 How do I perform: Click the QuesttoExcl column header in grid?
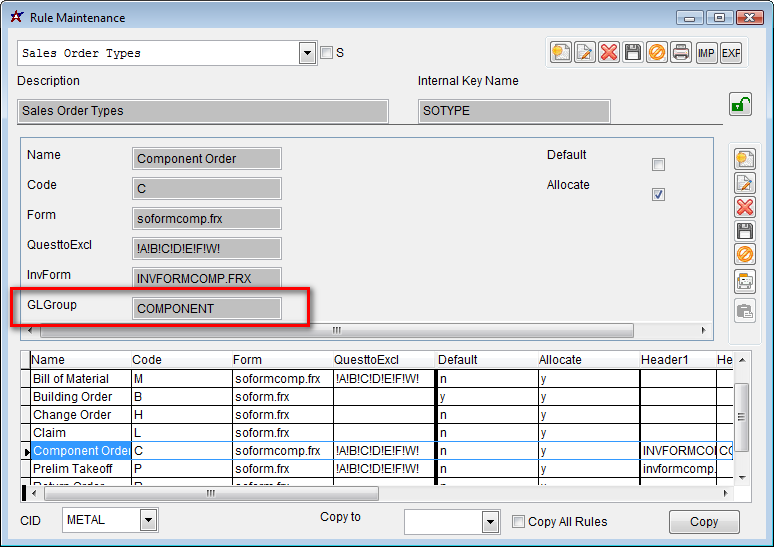(366, 360)
